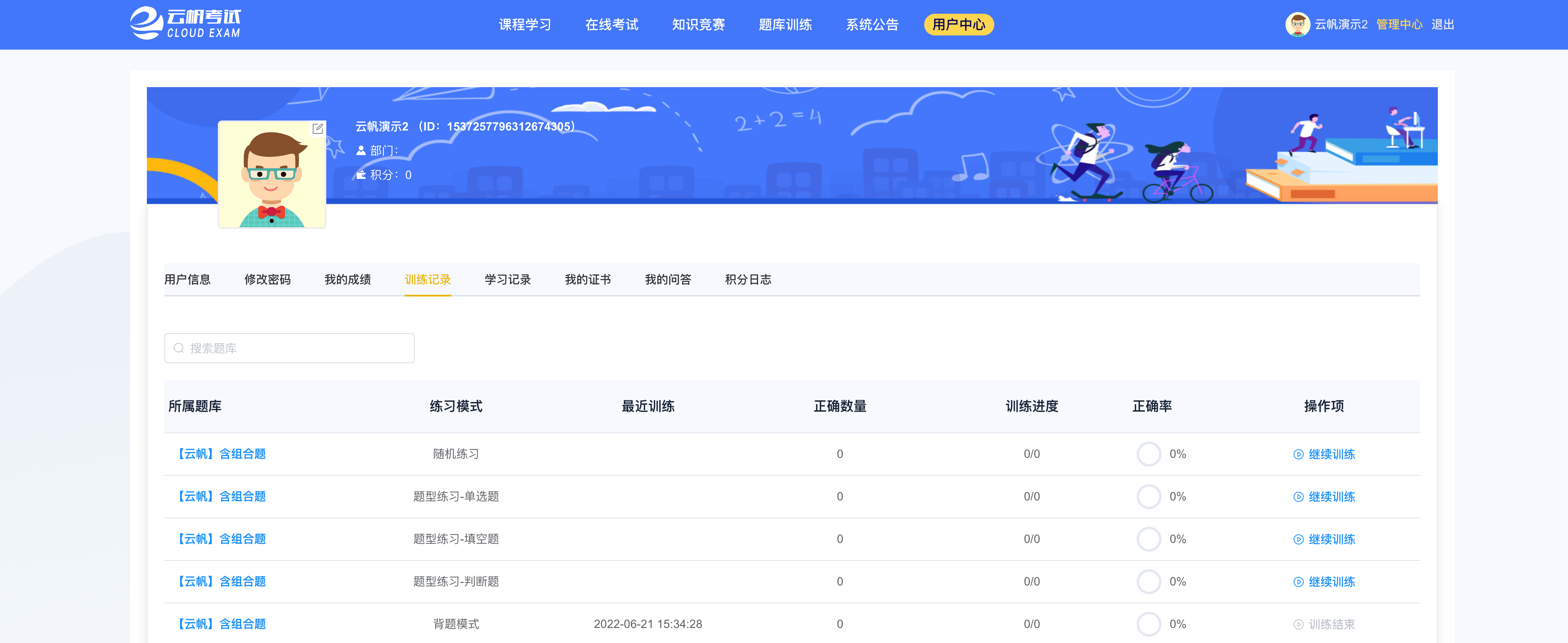
Task: Click the 积分 wallet icon
Action: [361, 175]
